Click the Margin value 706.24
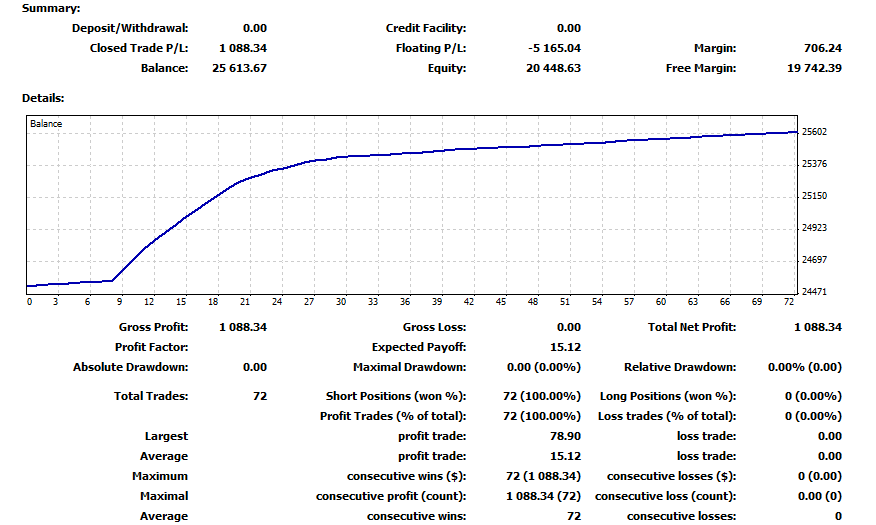This screenshot has width=876, height=525. (823, 48)
